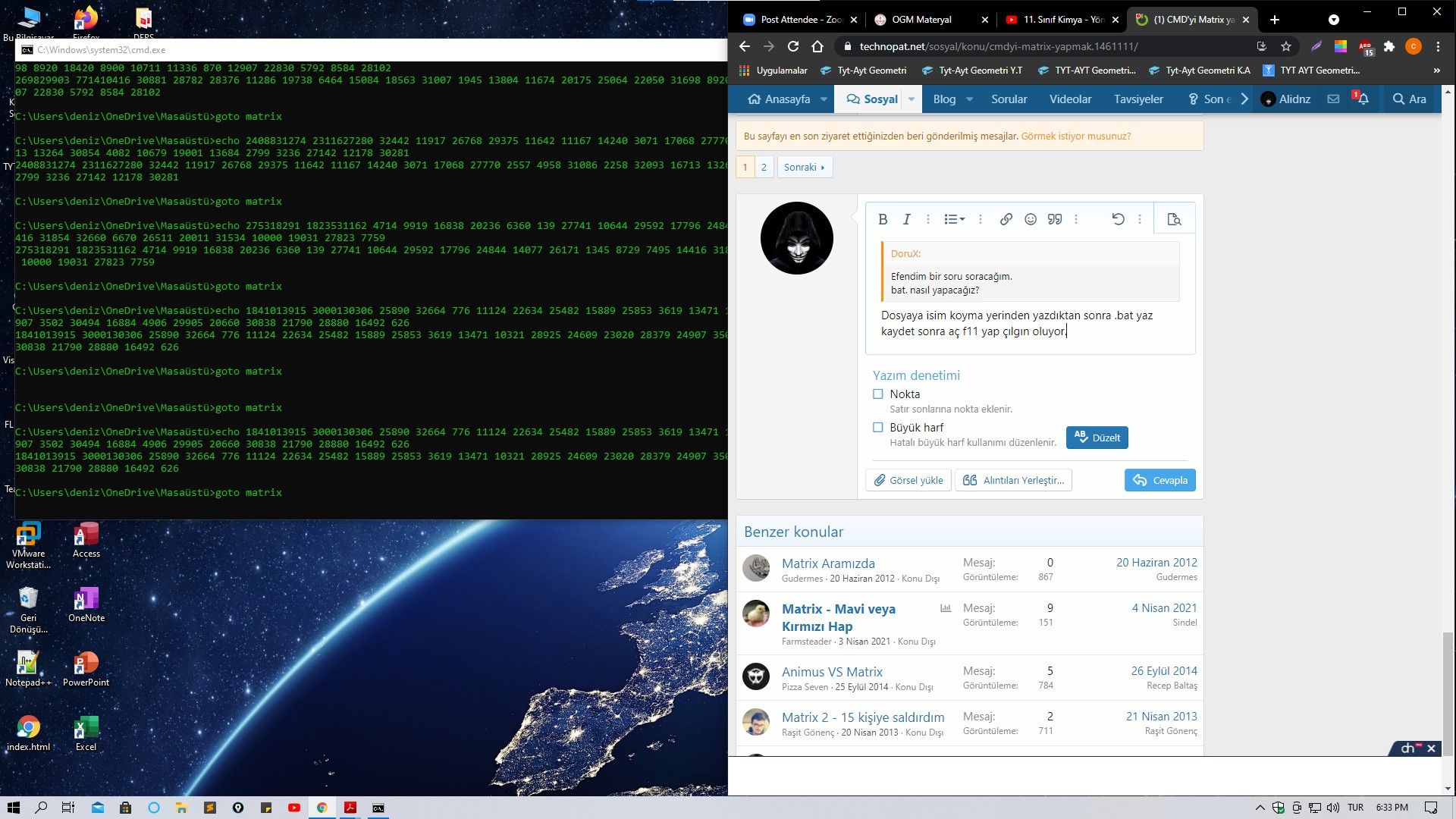Image resolution: width=1456 pixels, height=819 pixels.
Task: Toggle bold formatting in the reply editor
Action: [x=883, y=219]
